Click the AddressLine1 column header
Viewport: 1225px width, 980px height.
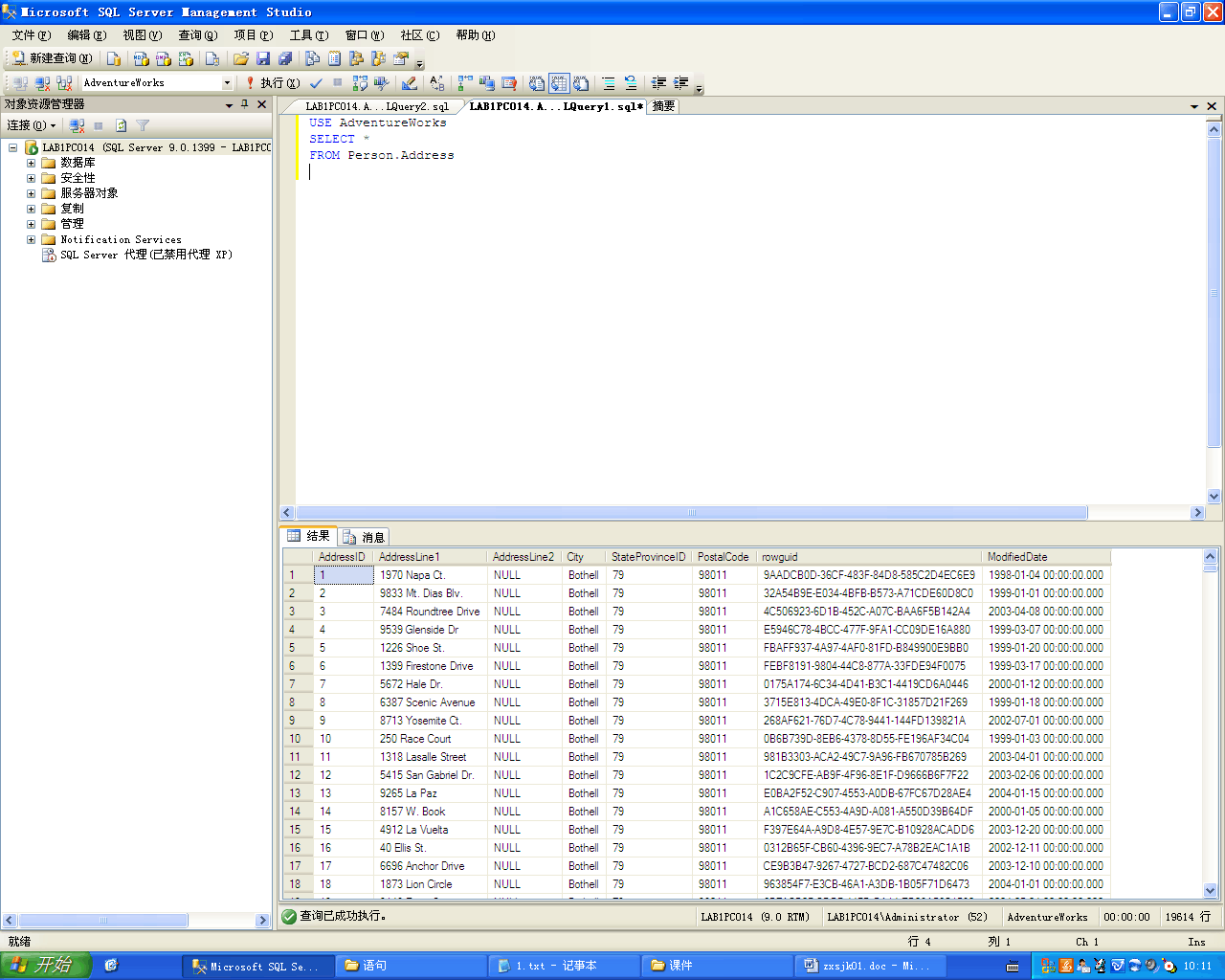pos(431,556)
